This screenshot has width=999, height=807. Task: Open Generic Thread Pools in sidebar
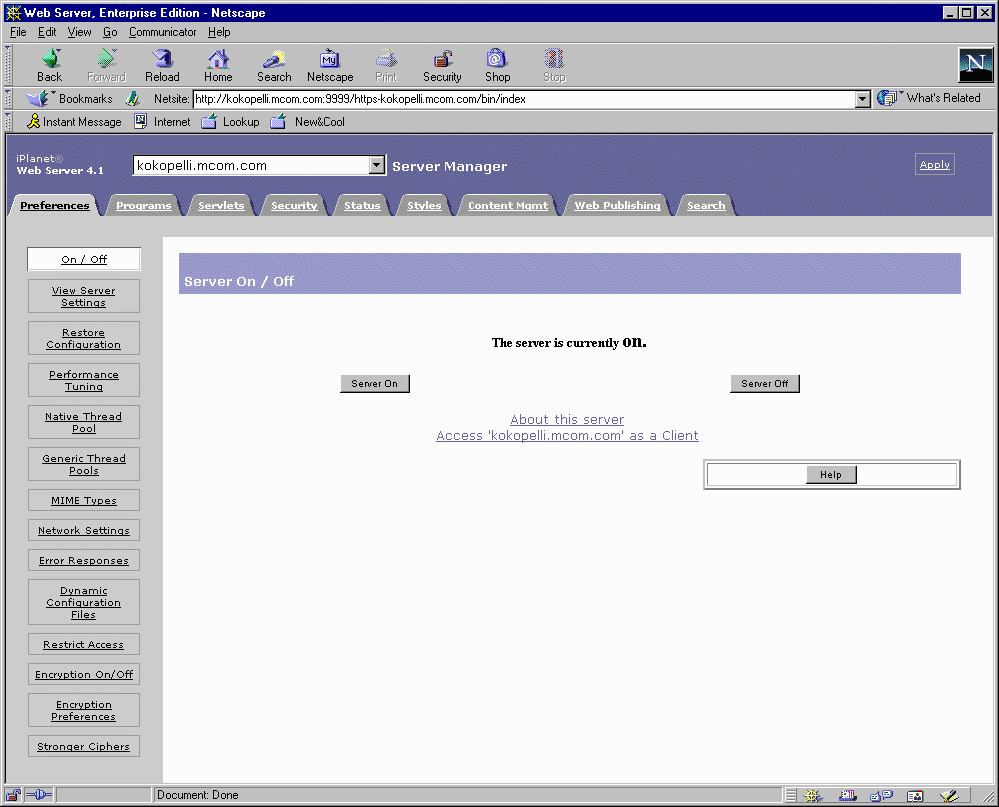click(83, 464)
